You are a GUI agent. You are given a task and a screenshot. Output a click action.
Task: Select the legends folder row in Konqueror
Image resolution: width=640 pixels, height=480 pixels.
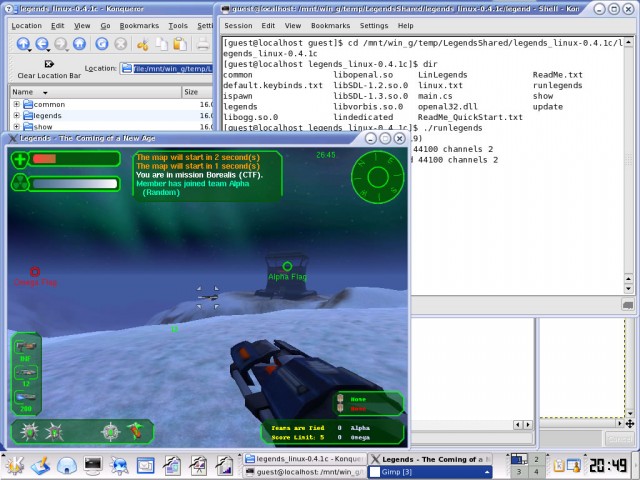(111, 116)
